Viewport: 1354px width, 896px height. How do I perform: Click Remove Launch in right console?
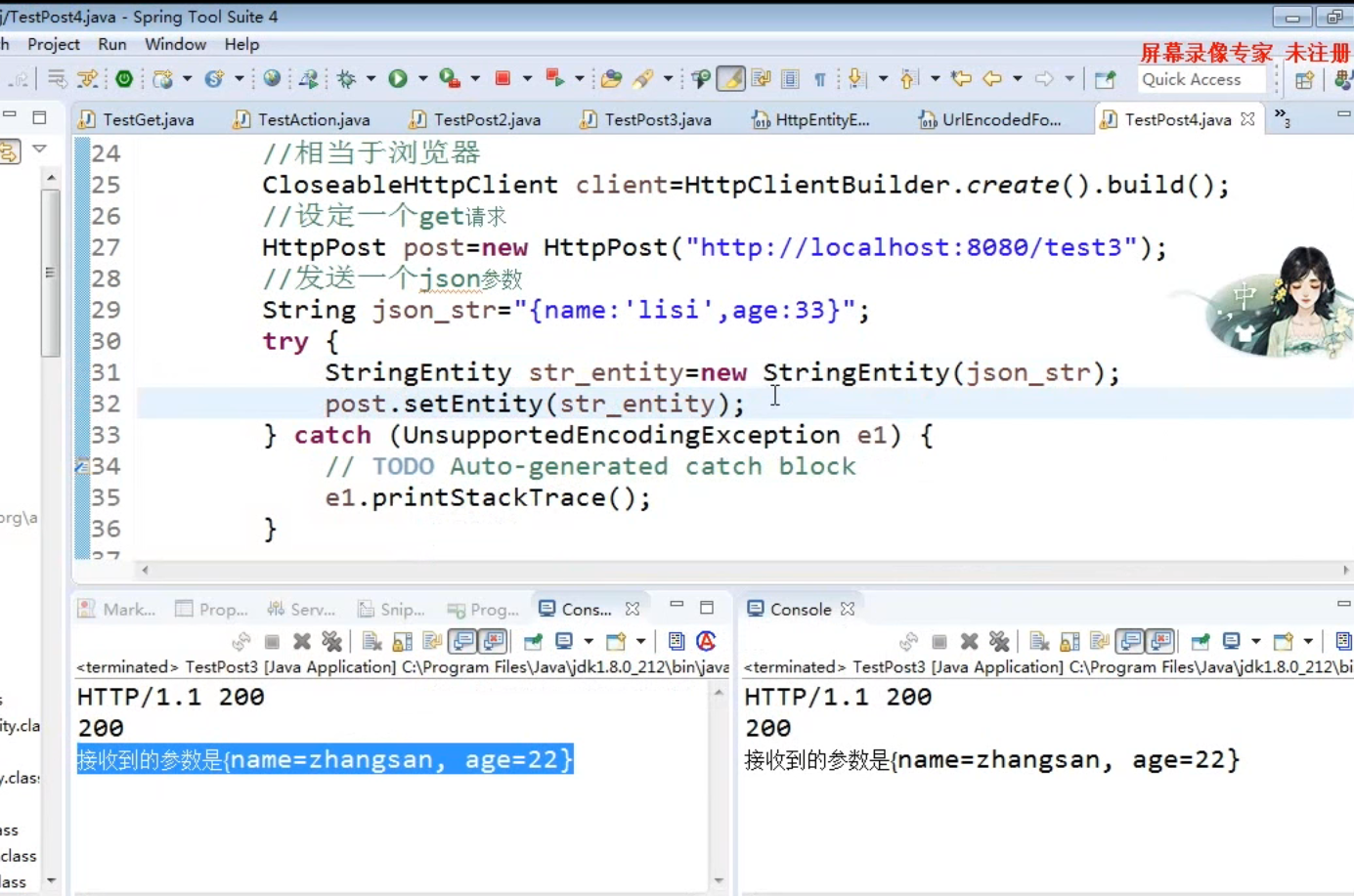point(969,641)
